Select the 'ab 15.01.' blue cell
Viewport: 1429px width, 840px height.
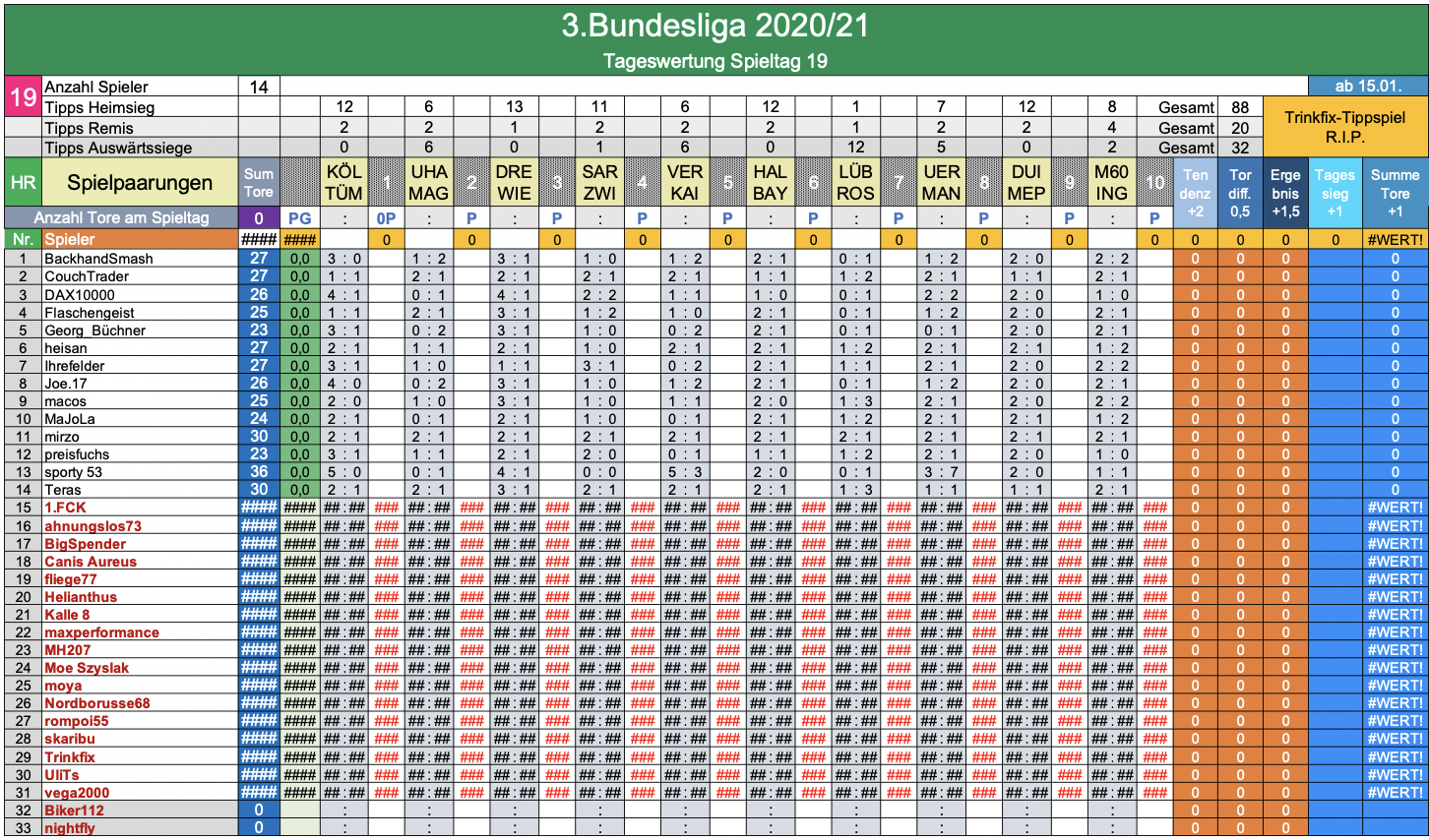click(x=1367, y=87)
